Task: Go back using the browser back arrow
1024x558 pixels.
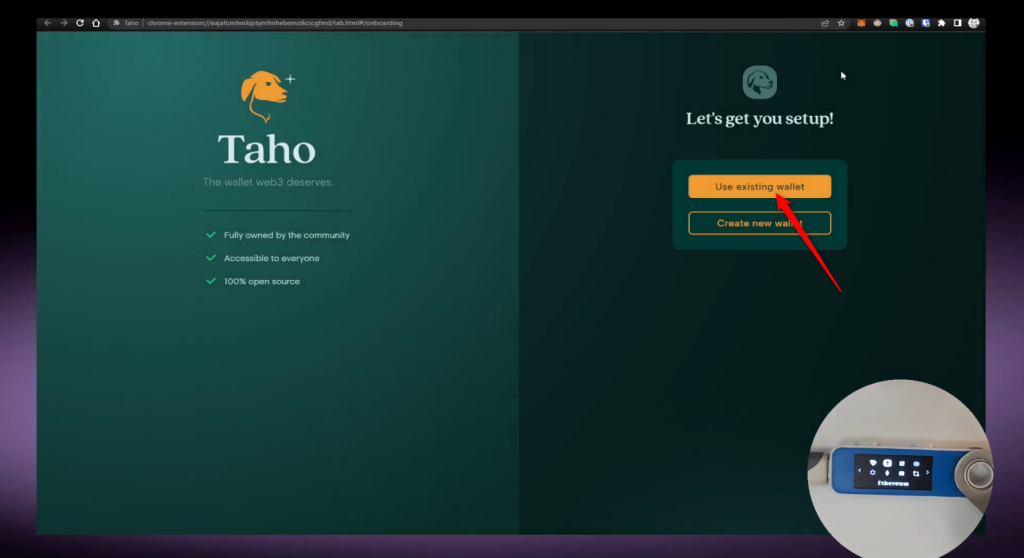Action: tap(47, 23)
